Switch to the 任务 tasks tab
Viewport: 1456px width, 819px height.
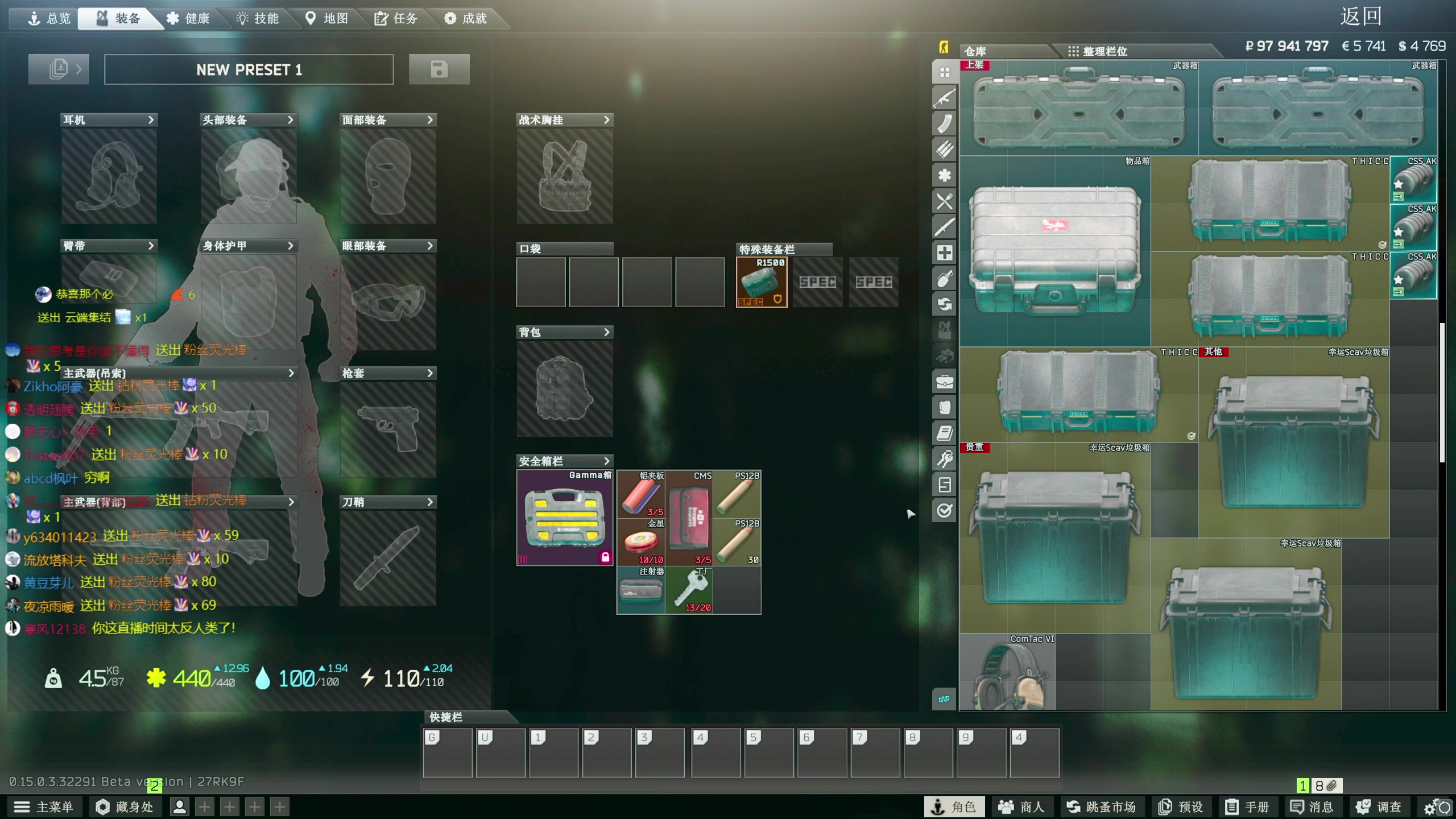pyautogui.click(x=396, y=19)
